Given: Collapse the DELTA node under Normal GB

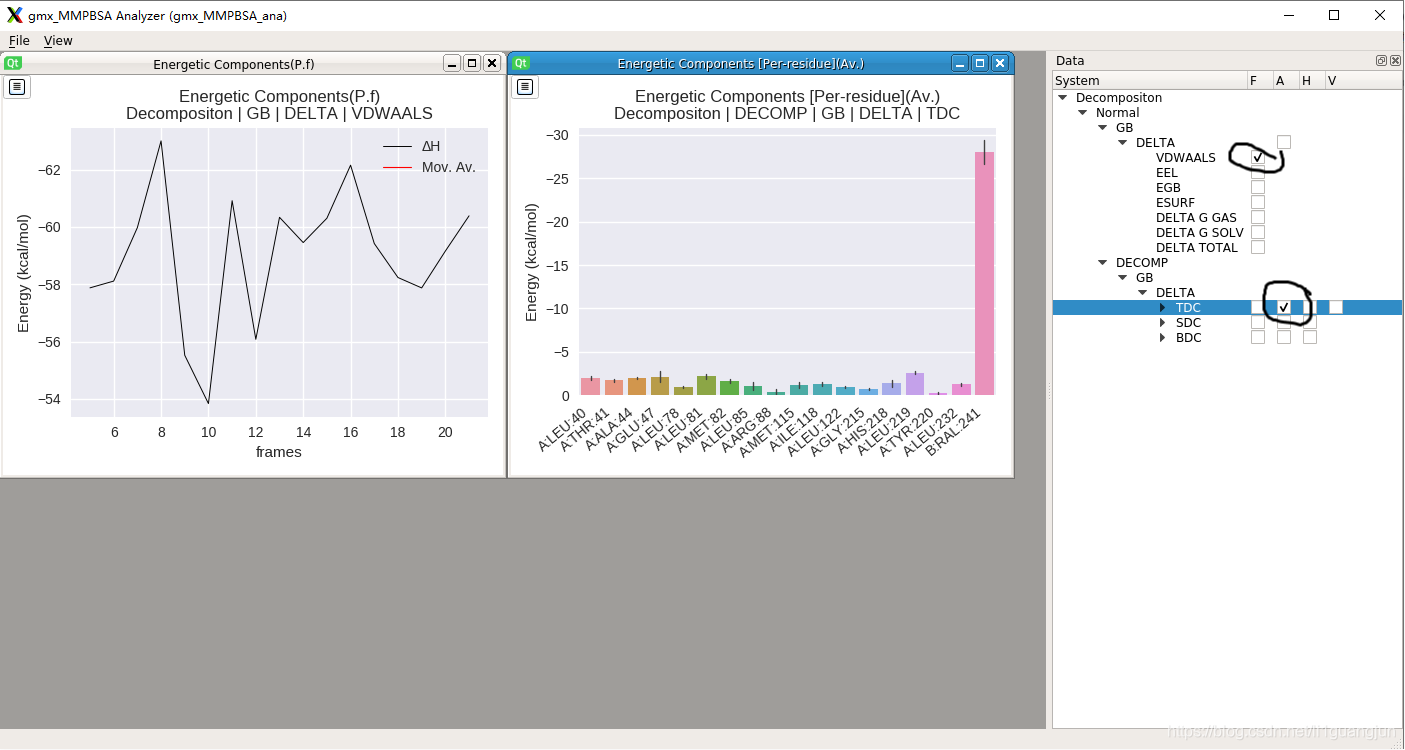Looking at the screenshot, I should [1122, 143].
